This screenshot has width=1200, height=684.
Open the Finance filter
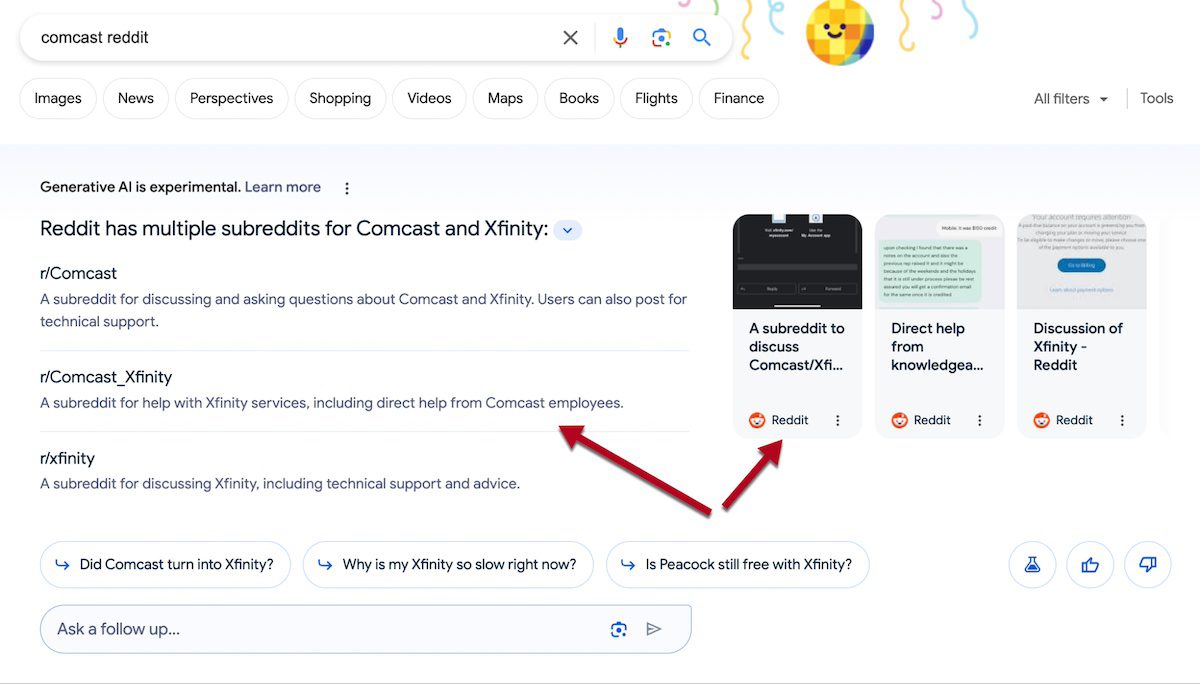pyautogui.click(x=739, y=98)
